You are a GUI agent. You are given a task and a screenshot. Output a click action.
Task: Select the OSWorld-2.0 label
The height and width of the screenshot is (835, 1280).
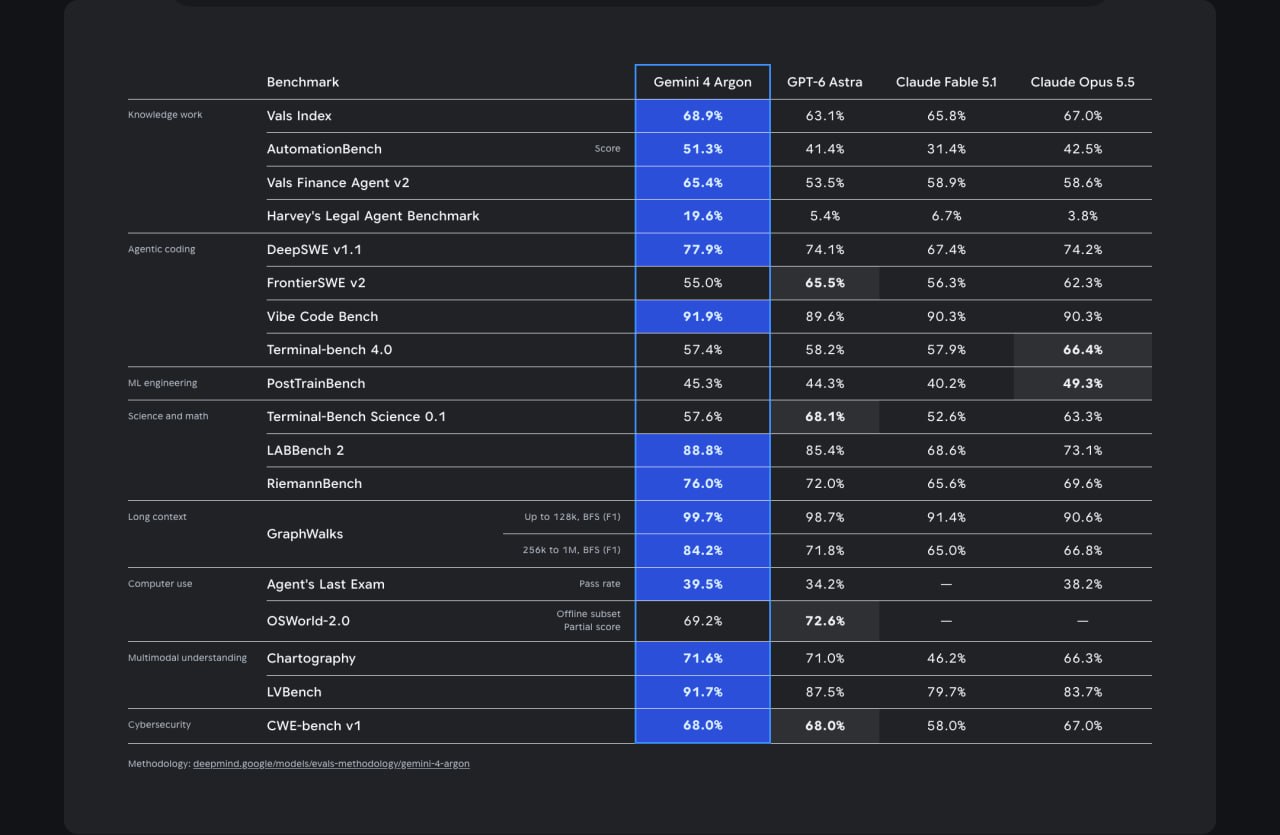click(x=308, y=621)
